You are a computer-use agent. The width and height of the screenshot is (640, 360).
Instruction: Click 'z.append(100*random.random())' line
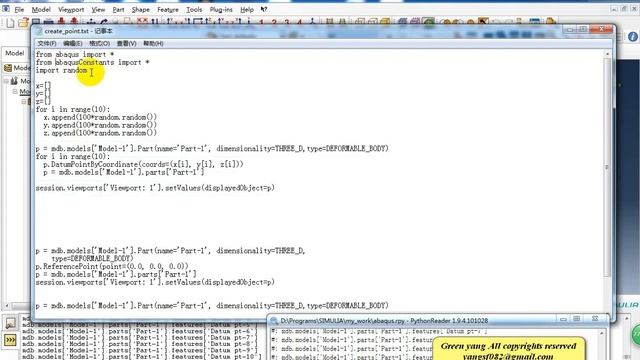pyautogui.click(x=100, y=133)
